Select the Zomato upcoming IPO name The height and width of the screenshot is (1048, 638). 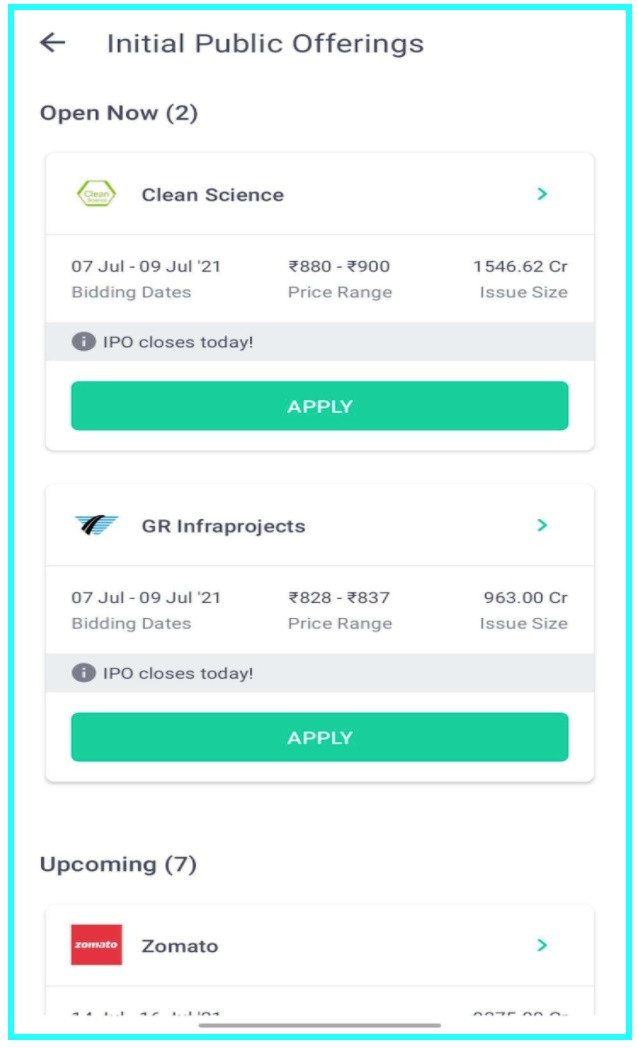pos(180,946)
